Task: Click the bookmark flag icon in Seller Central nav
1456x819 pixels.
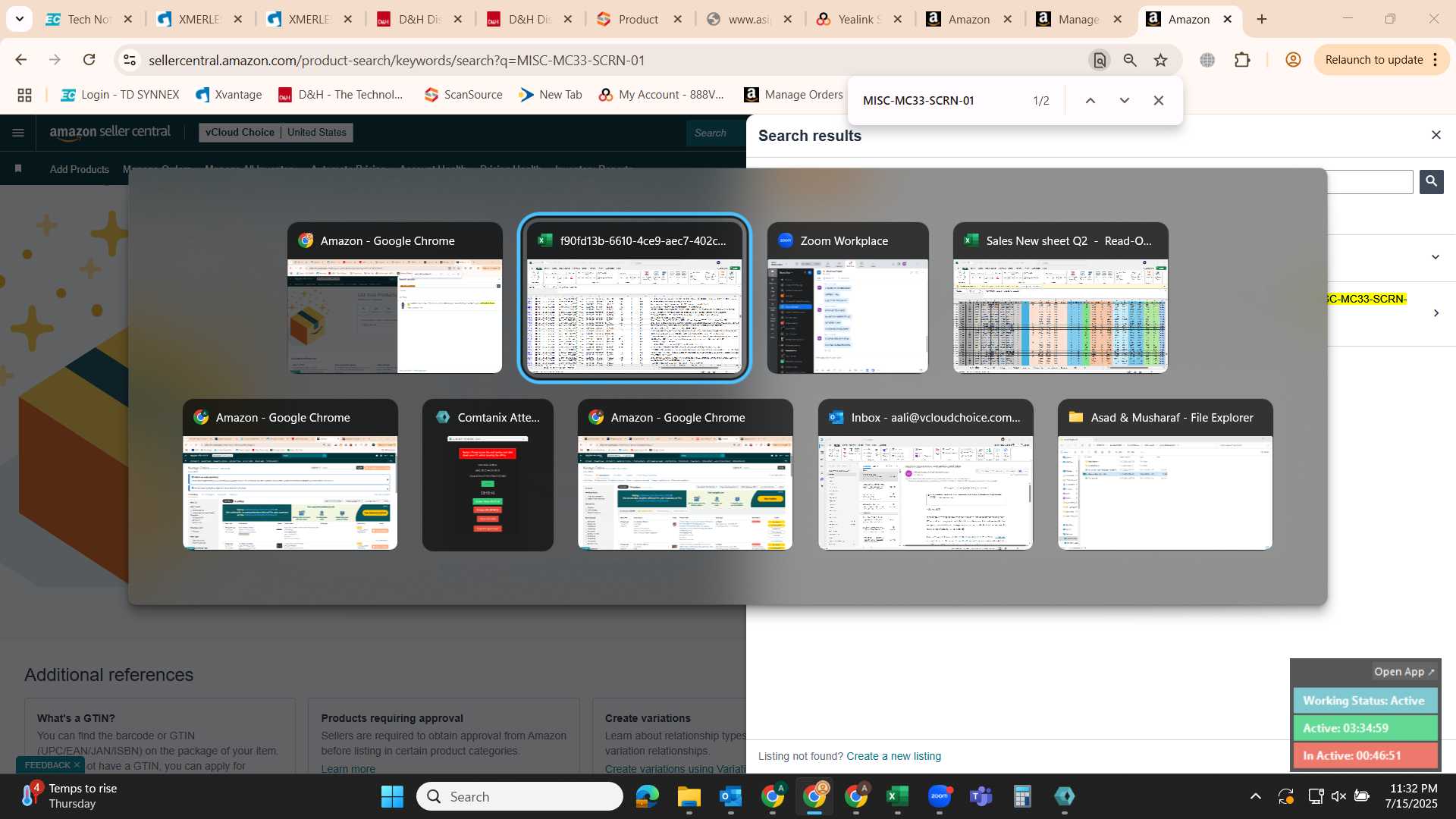Action: (x=18, y=168)
